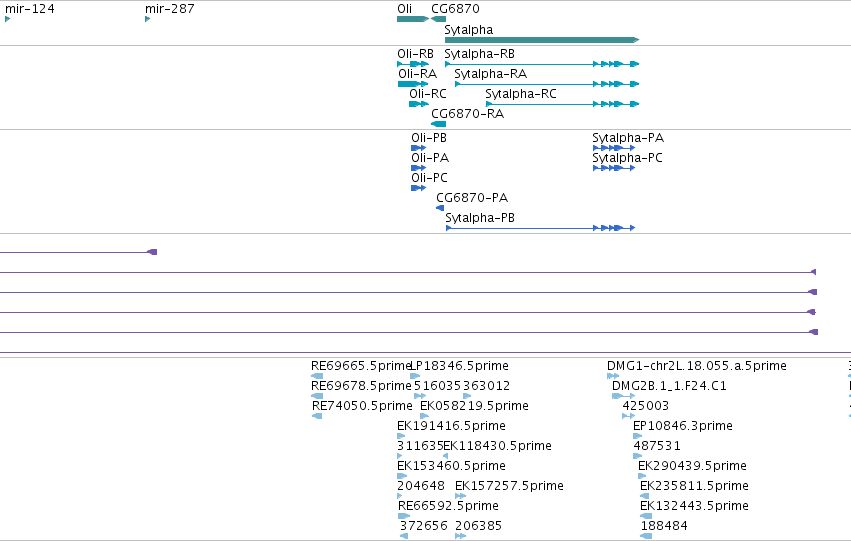
Task: Click the Oli-PB protein label
Action: point(429,138)
